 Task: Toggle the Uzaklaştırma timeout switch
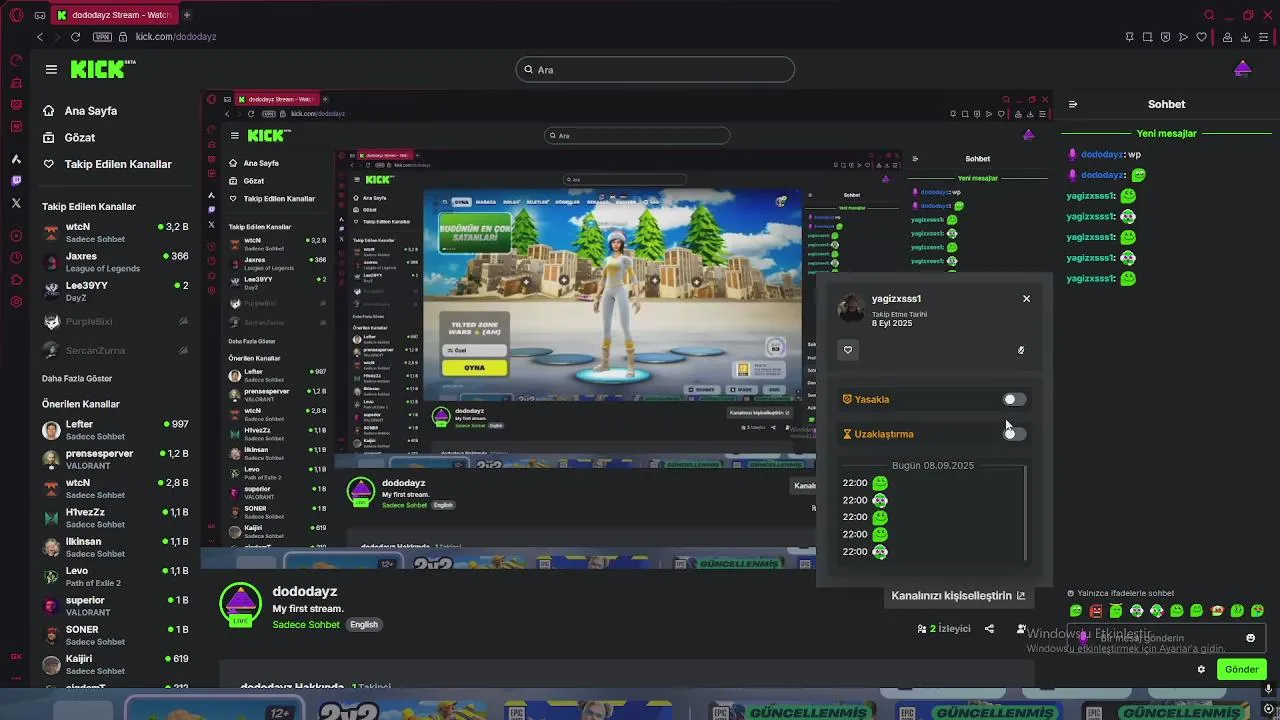pos(1014,434)
